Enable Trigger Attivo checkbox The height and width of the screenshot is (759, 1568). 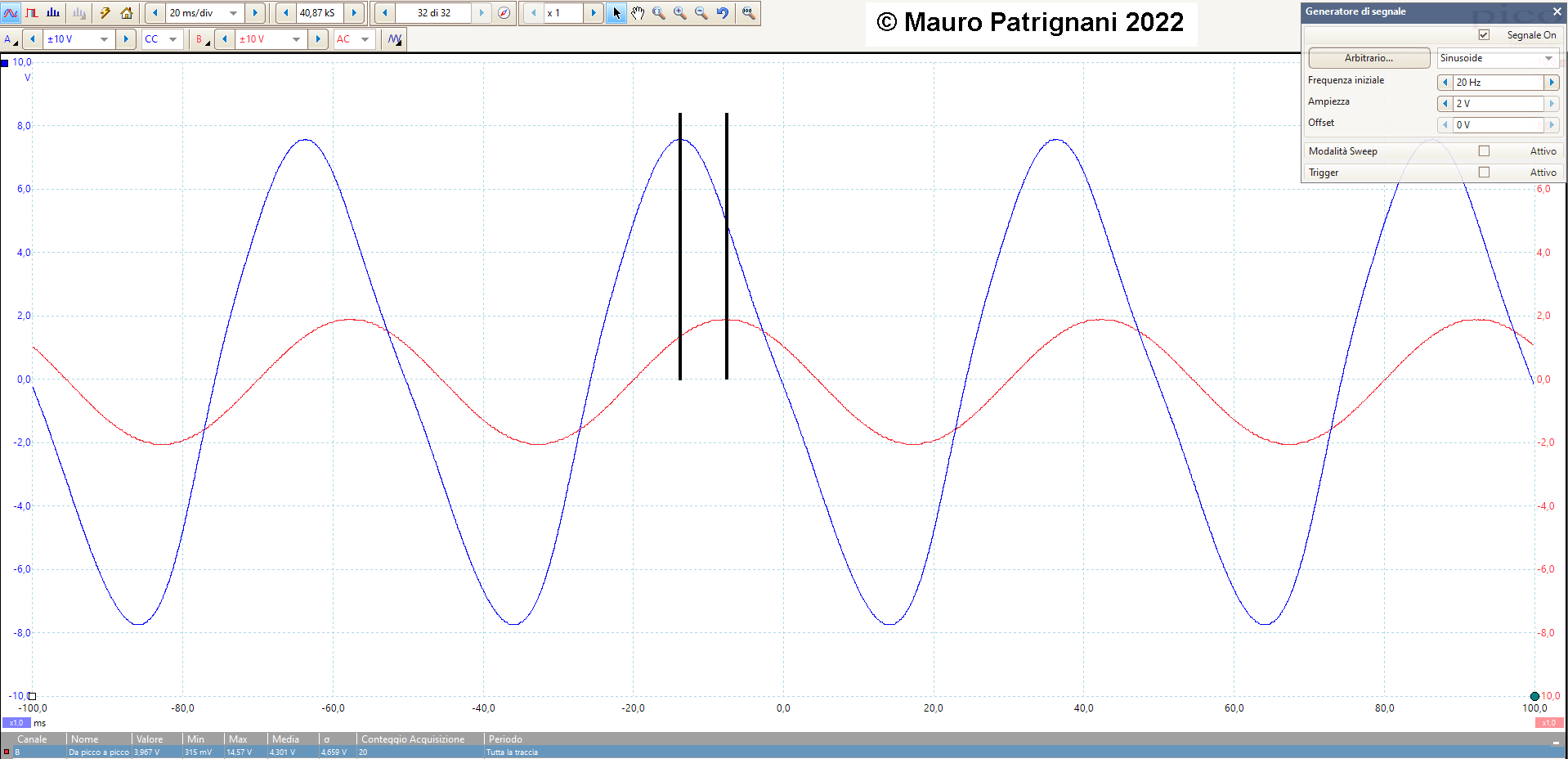pos(1484,173)
